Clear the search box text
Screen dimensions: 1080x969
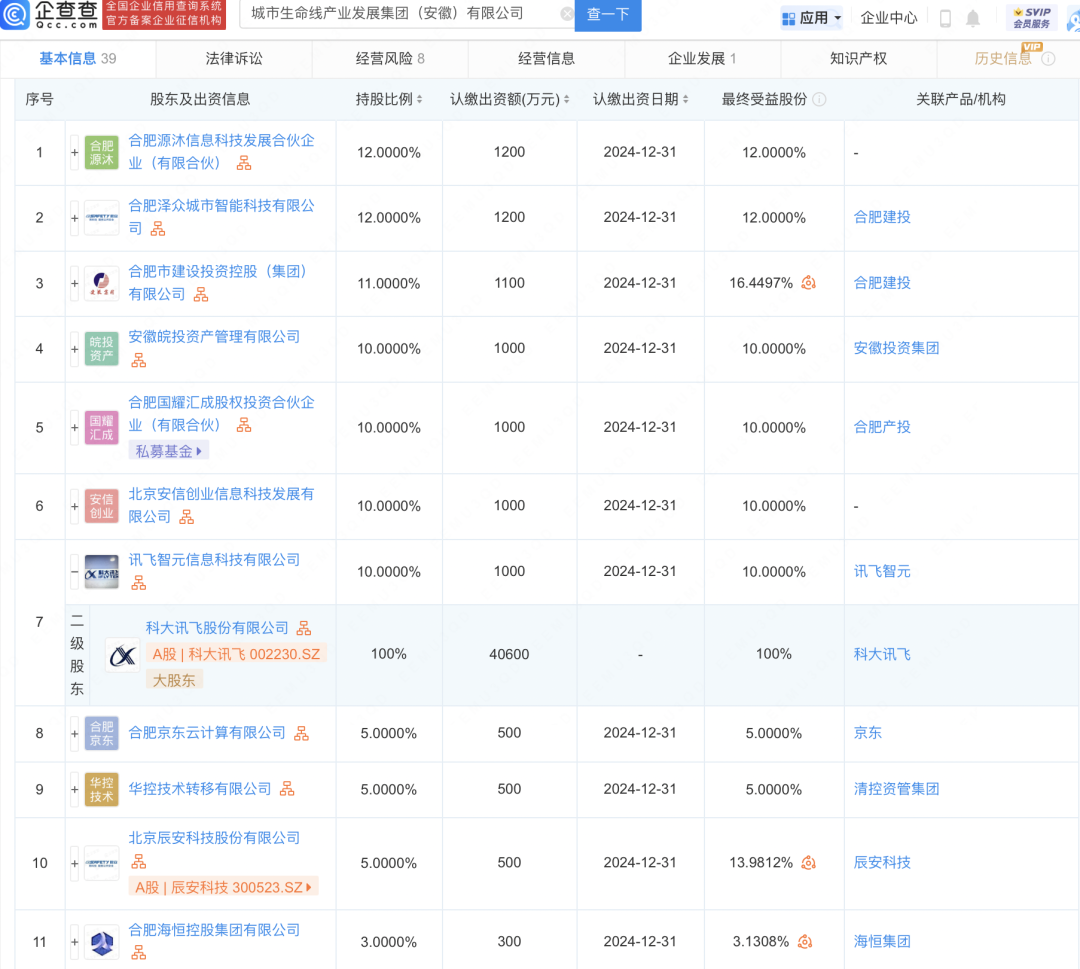[567, 14]
